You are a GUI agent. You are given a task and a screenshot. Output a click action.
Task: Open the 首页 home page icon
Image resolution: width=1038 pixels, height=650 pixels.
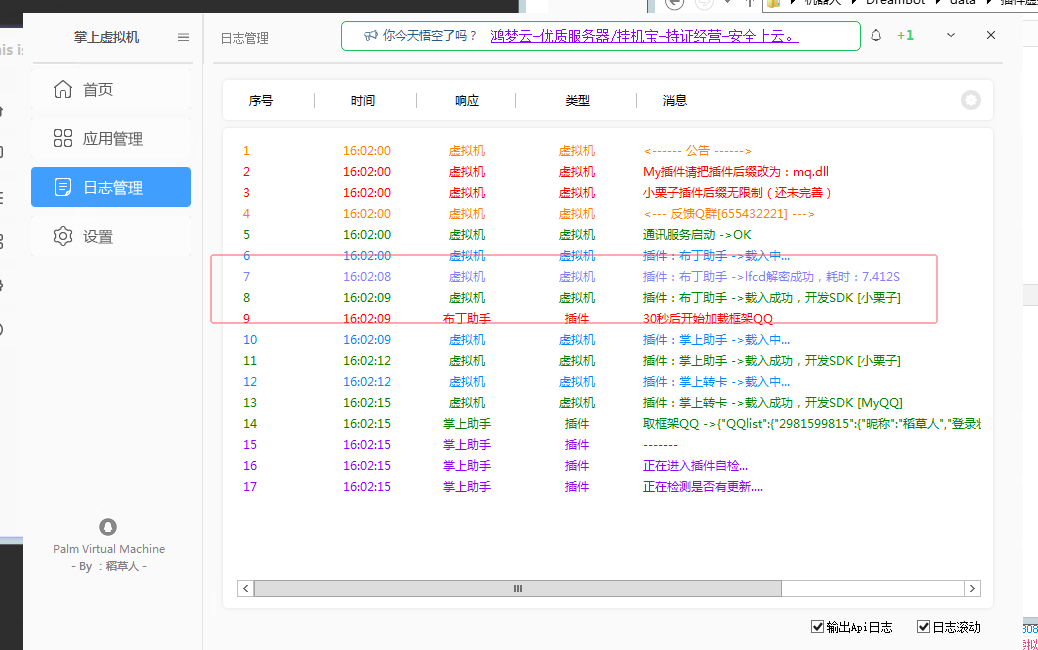coord(62,88)
